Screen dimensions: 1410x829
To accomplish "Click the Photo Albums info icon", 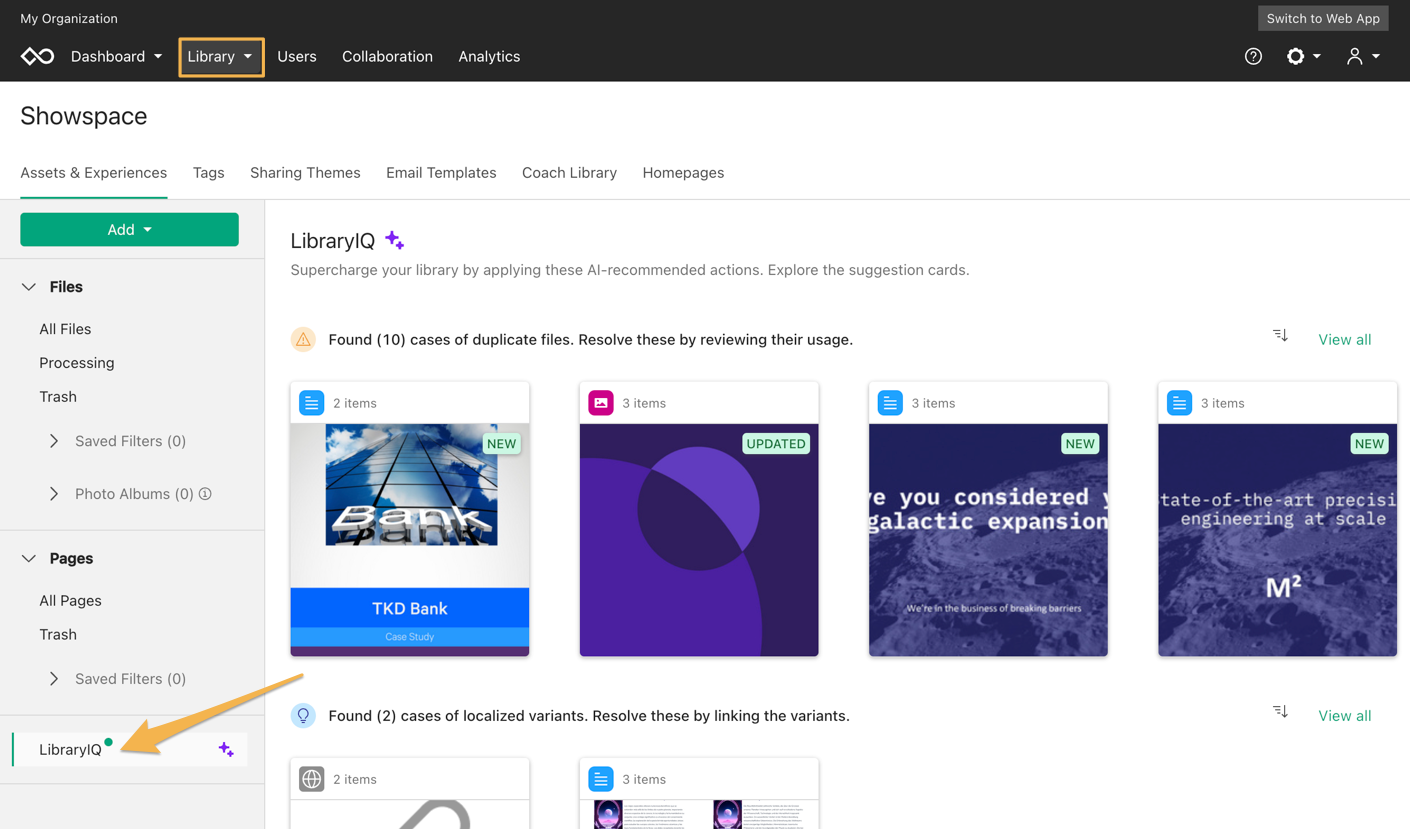I will coord(205,494).
